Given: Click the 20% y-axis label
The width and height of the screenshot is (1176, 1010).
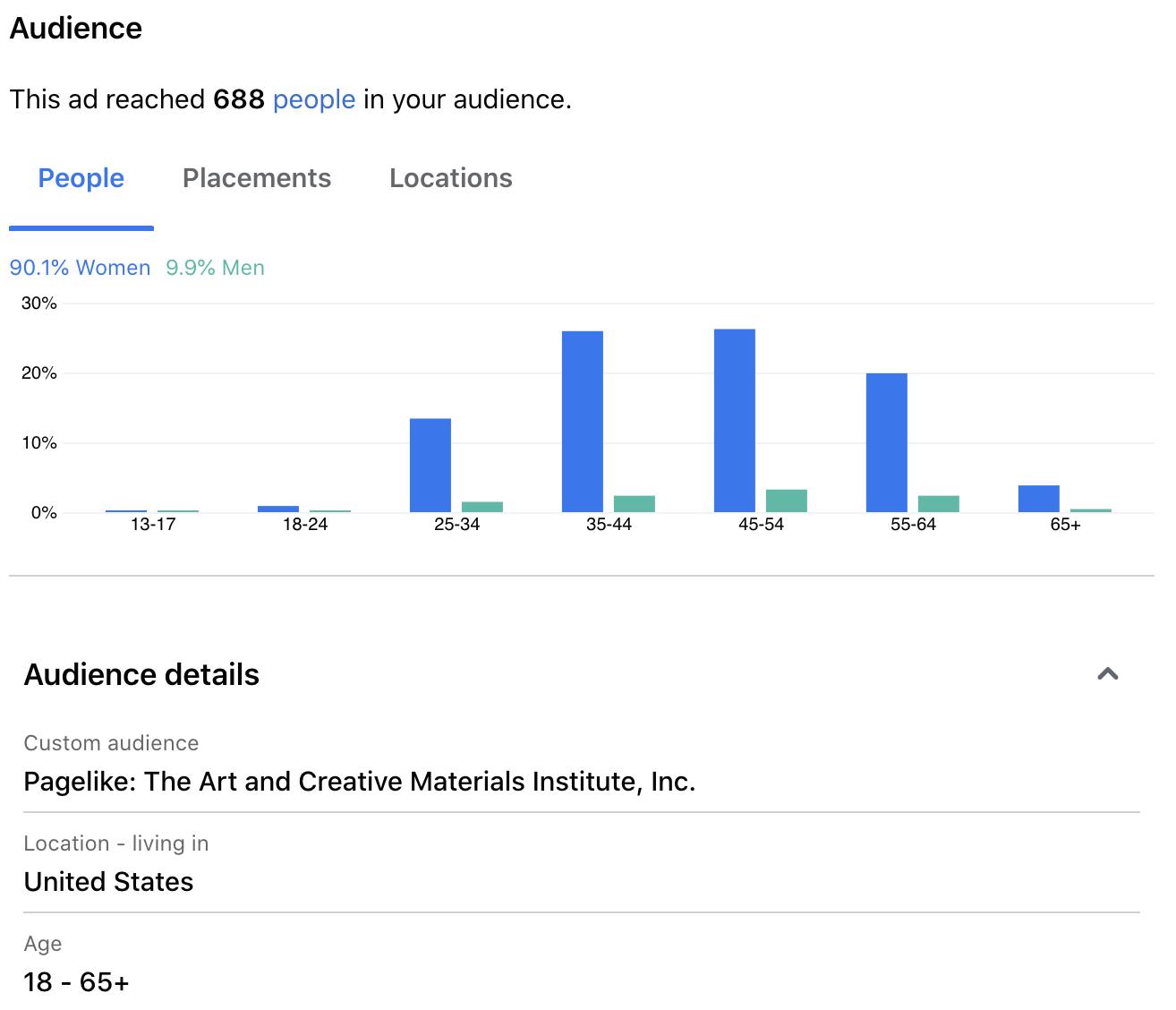Looking at the screenshot, I should [39, 373].
